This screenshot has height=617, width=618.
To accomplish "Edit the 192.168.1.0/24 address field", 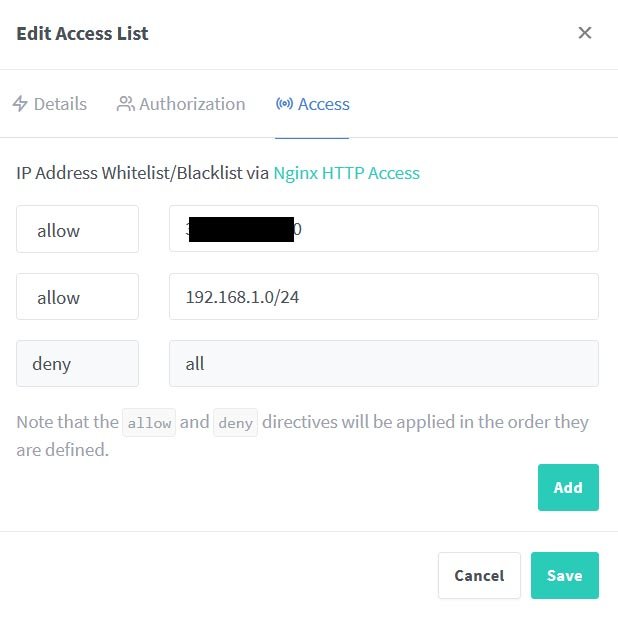I will [384, 296].
